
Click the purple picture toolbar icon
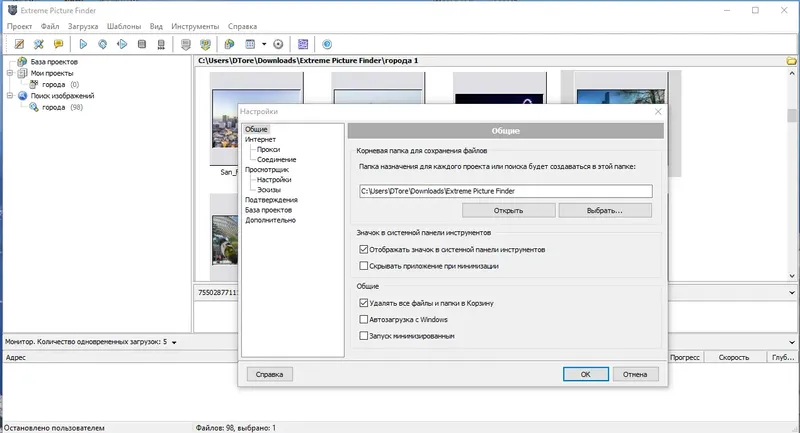coord(303,44)
